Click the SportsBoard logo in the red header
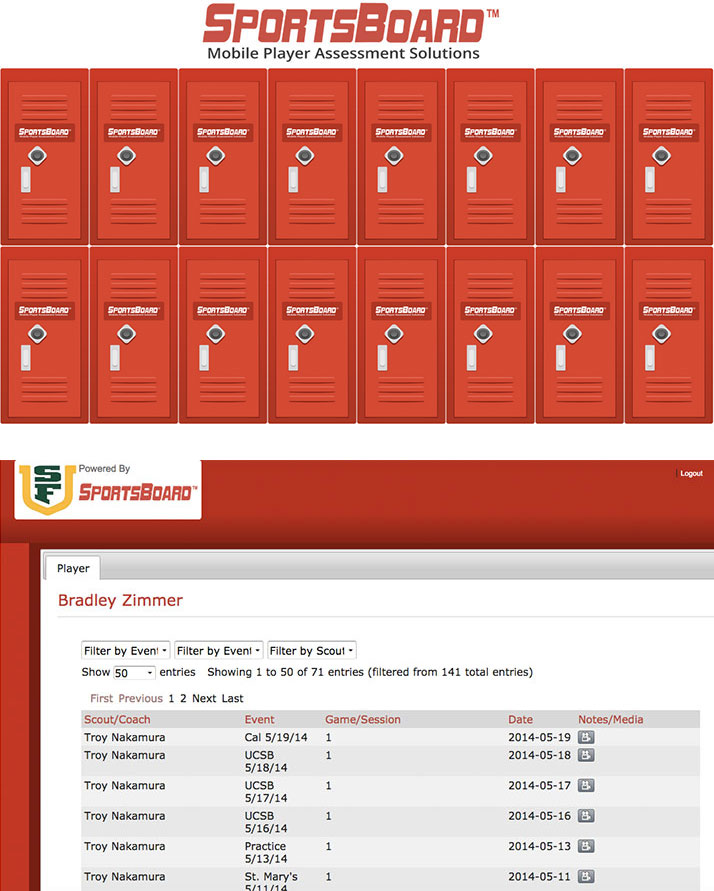This screenshot has width=714, height=891. [x=137, y=492]
